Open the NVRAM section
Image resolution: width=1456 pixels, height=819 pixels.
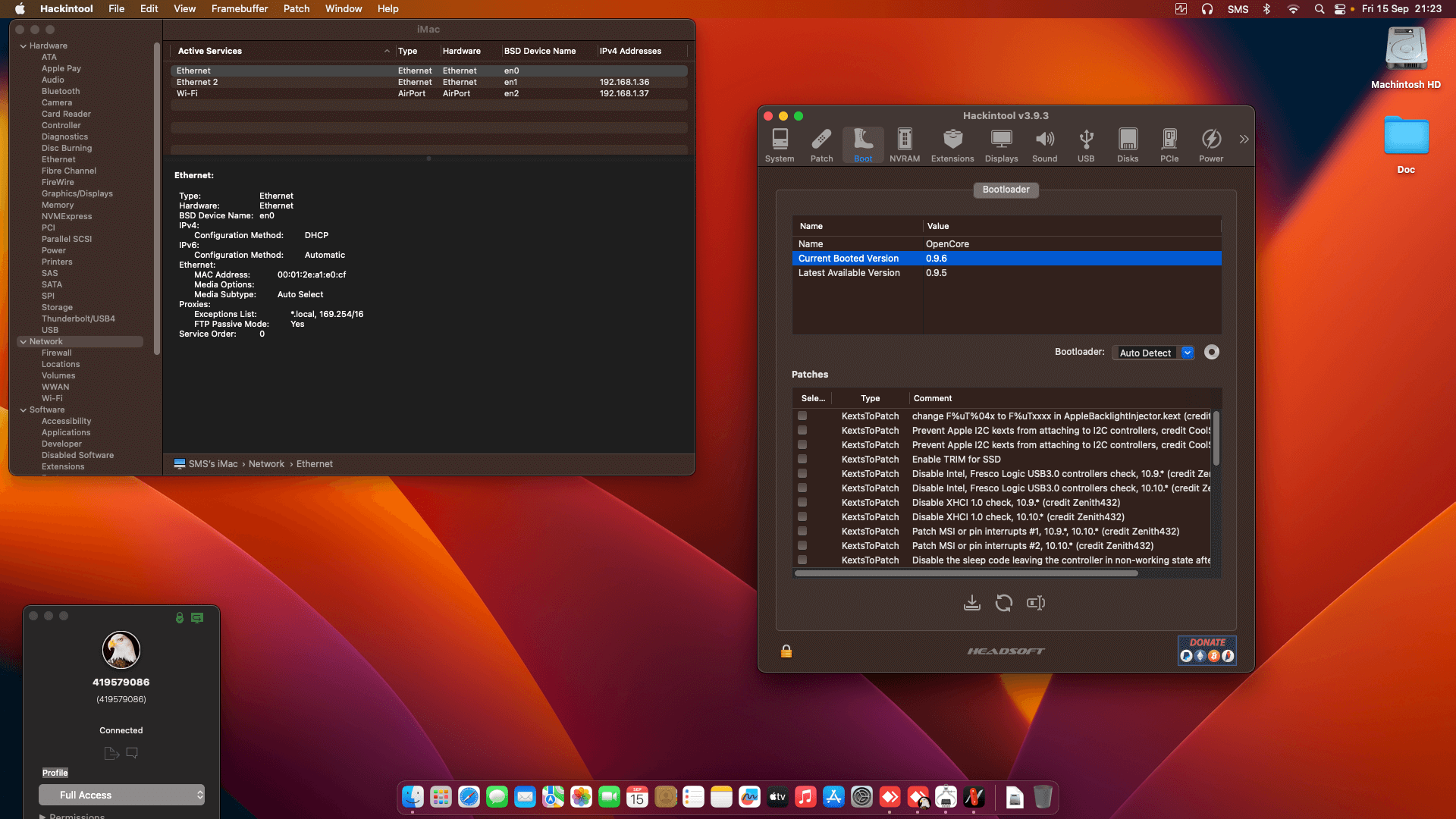[904, 144]
